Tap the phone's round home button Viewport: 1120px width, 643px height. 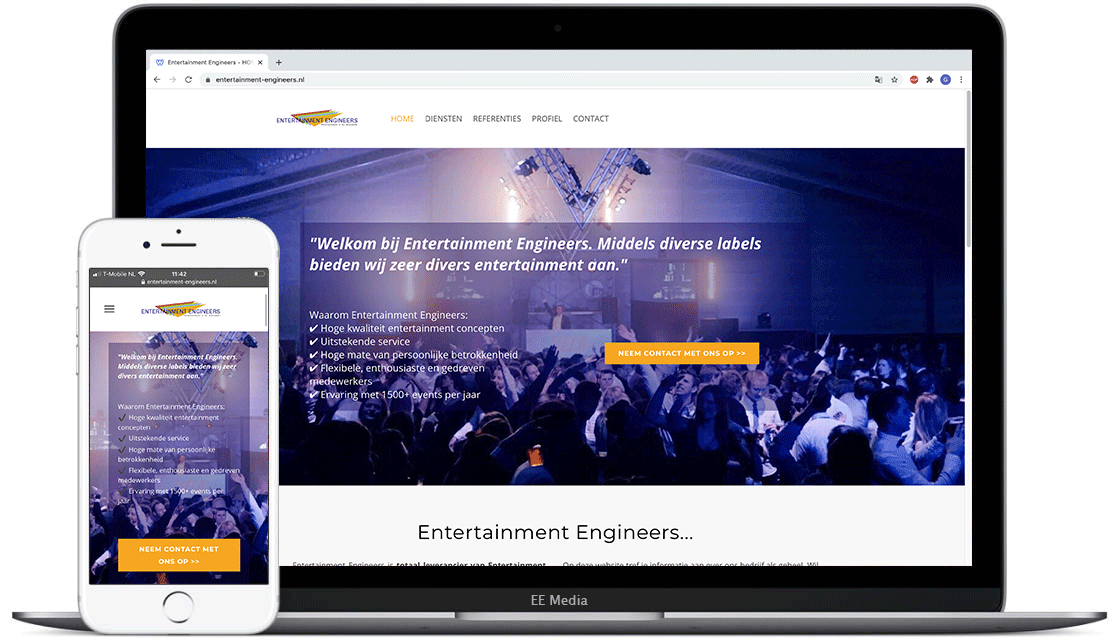click(x=178, y=607)
